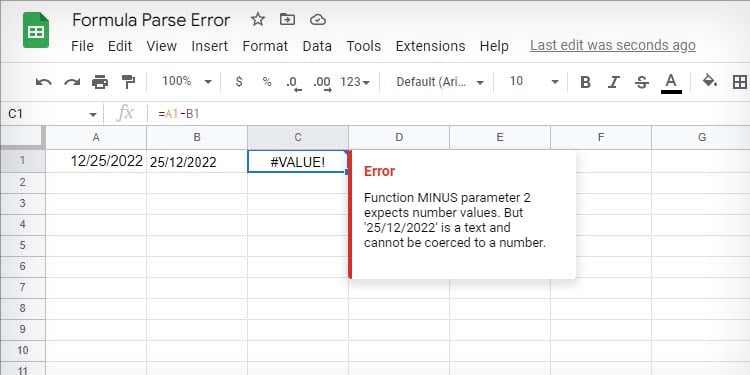Open the font size 10 dropdown
Image resolution: width=750 pixels, height=375 pixels.
(x=533, y=82)
